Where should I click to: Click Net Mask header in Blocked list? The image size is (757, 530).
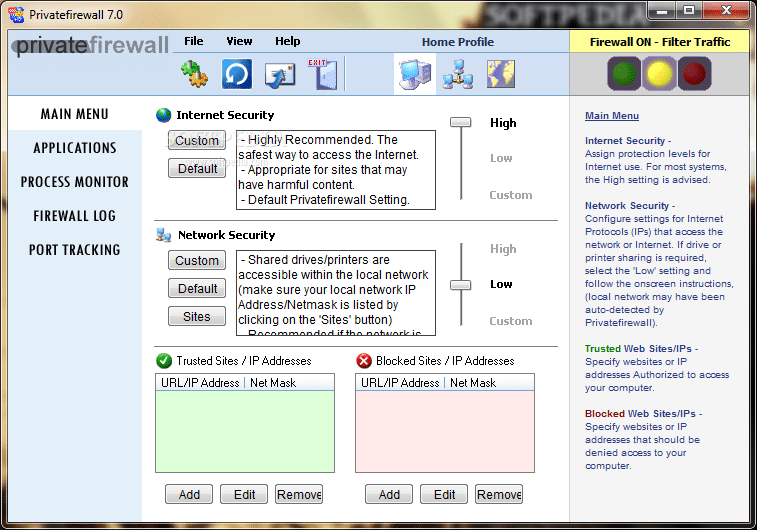click(x=473, y=383)
